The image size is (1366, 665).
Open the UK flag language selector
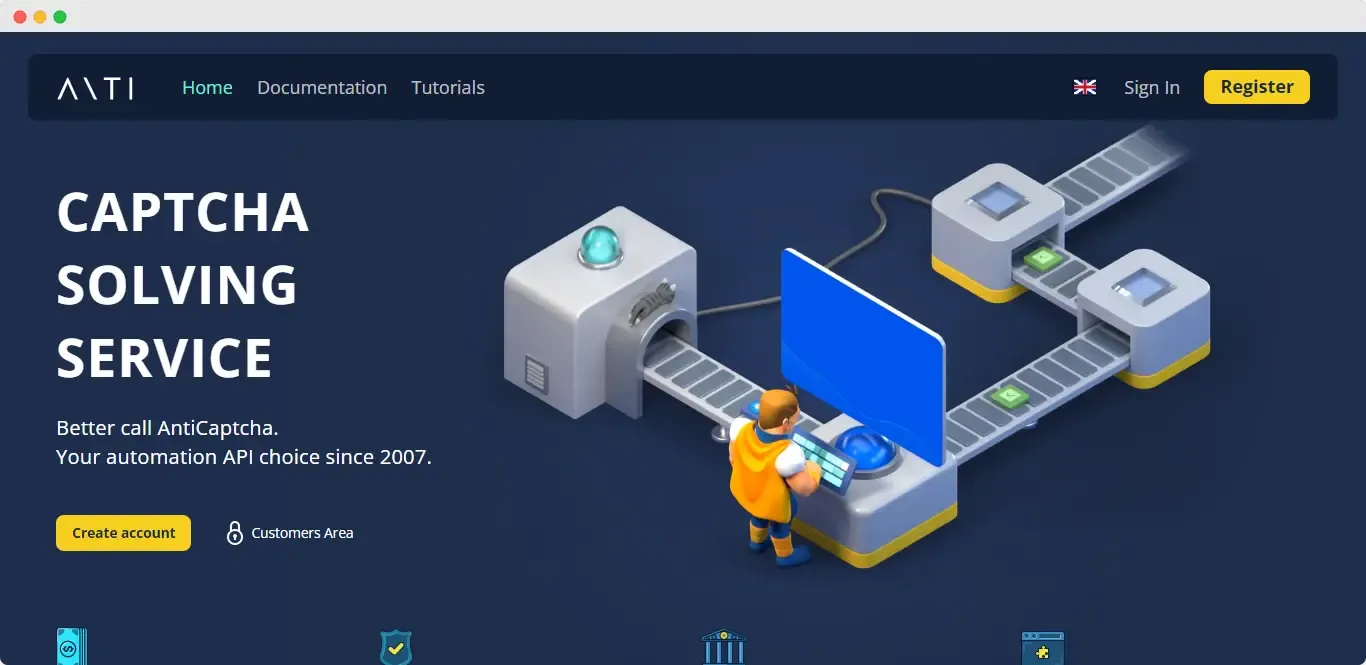(1084, 87)
